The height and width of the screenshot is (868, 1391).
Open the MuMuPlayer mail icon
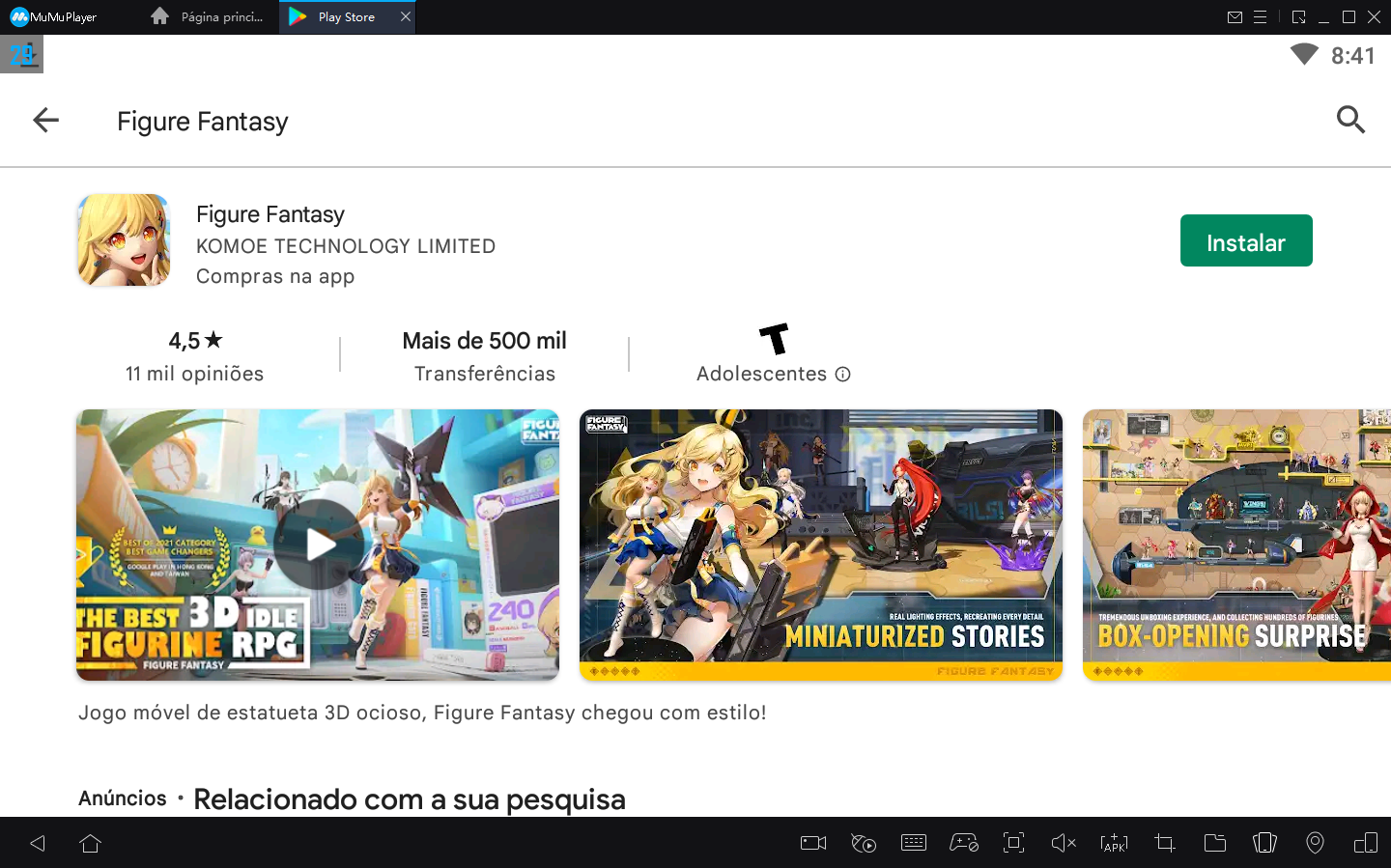1235,17
